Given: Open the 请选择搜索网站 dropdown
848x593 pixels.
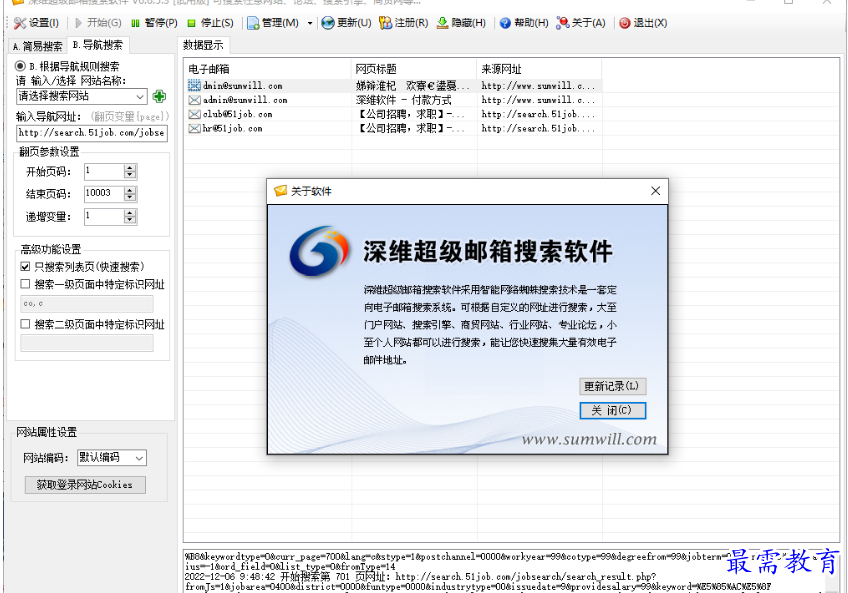Looking at the screenshot, I should pyautogui.click(x=82, y=96).
